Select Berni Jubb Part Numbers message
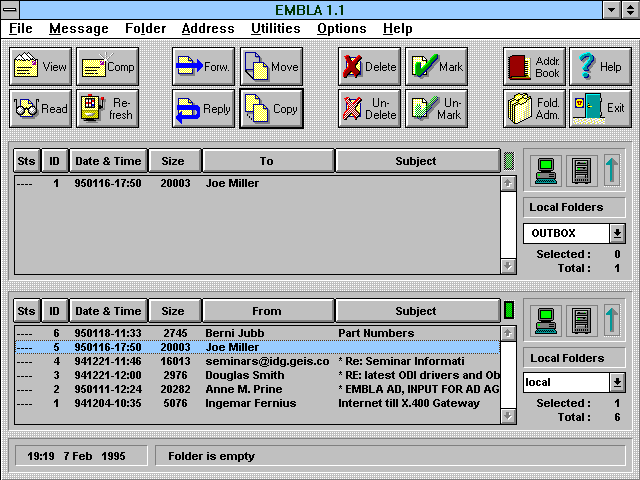The image size is (640, 480). click(257, 333)
